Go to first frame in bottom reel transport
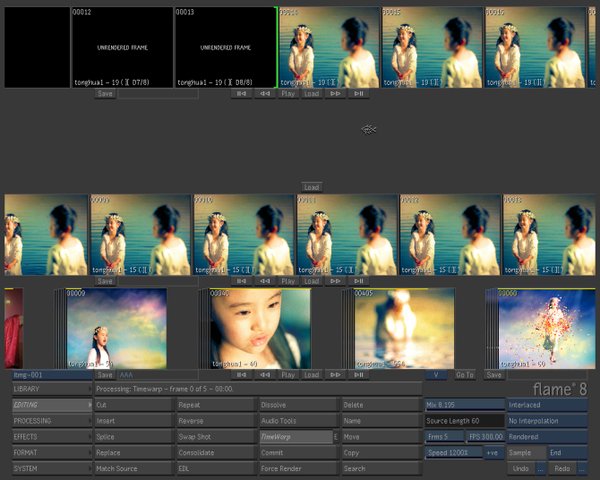Image resolution: width=600 pixels, height=480 pixels. (x=240, y=375)
